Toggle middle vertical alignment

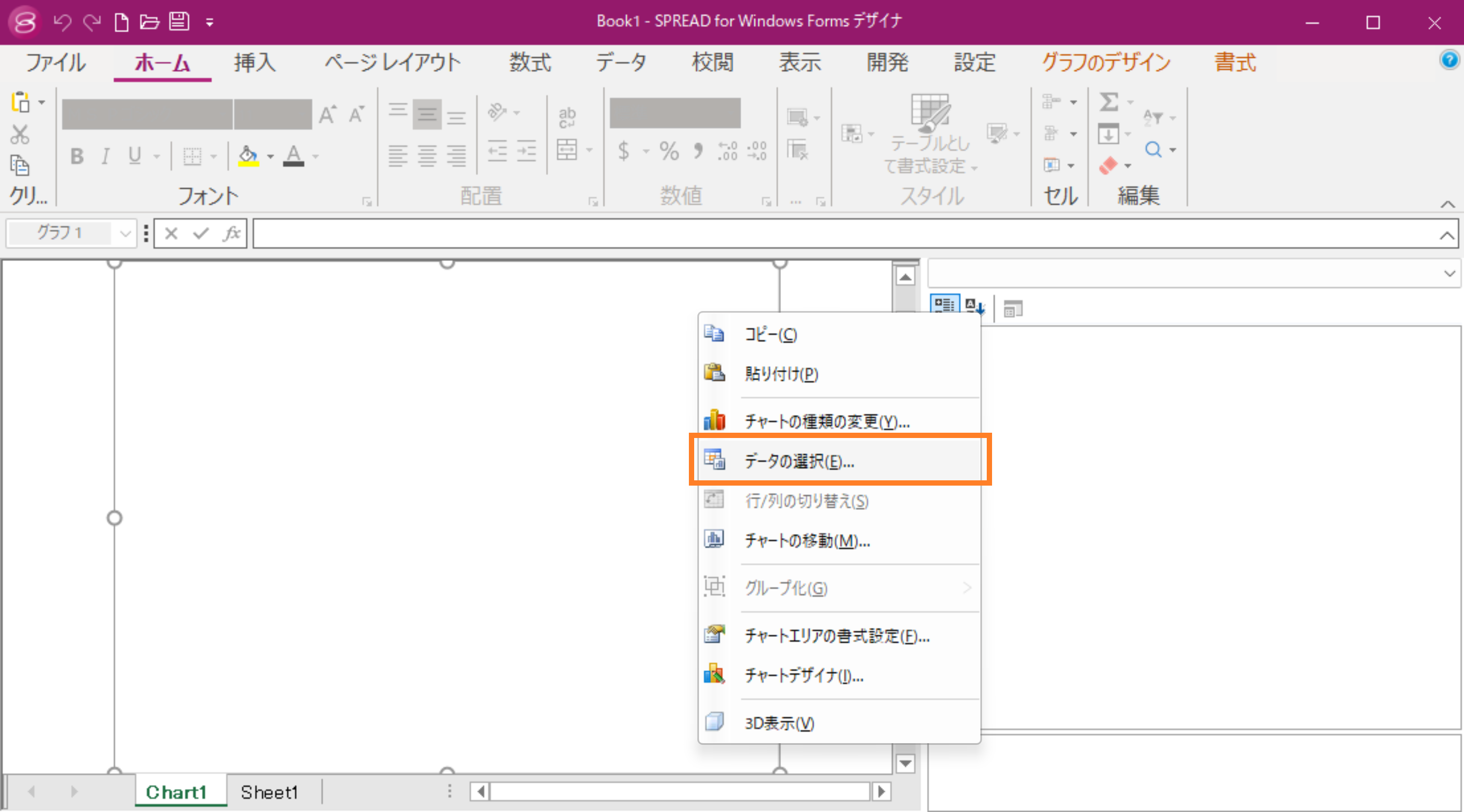(x=427, y=114)
